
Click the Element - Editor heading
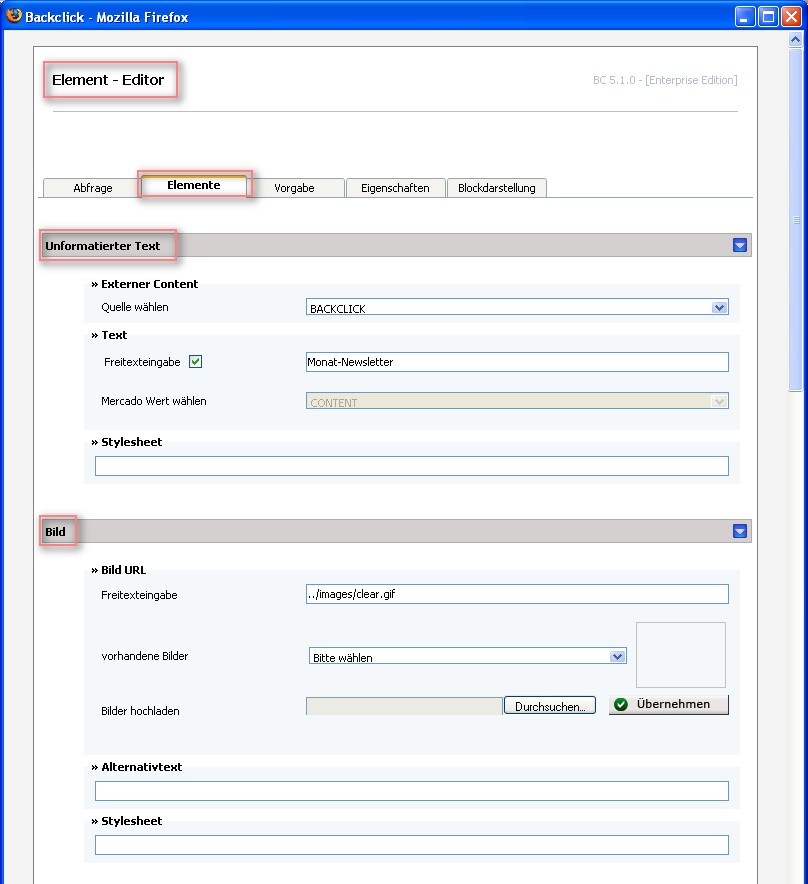tap(108, 80)
